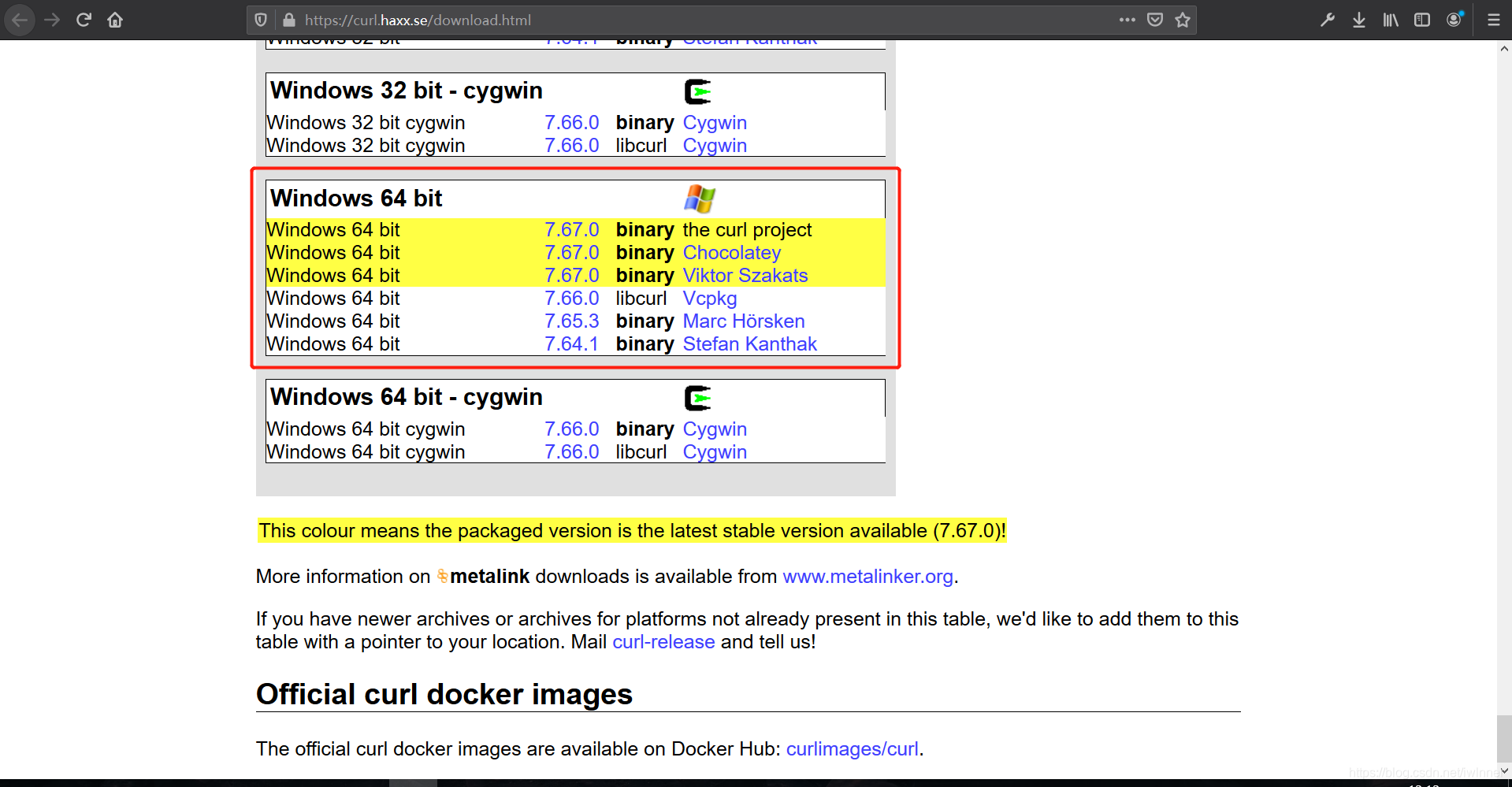Save page to Pocket
This screenshot has width=1512, height=787.
click(1155, 20)
